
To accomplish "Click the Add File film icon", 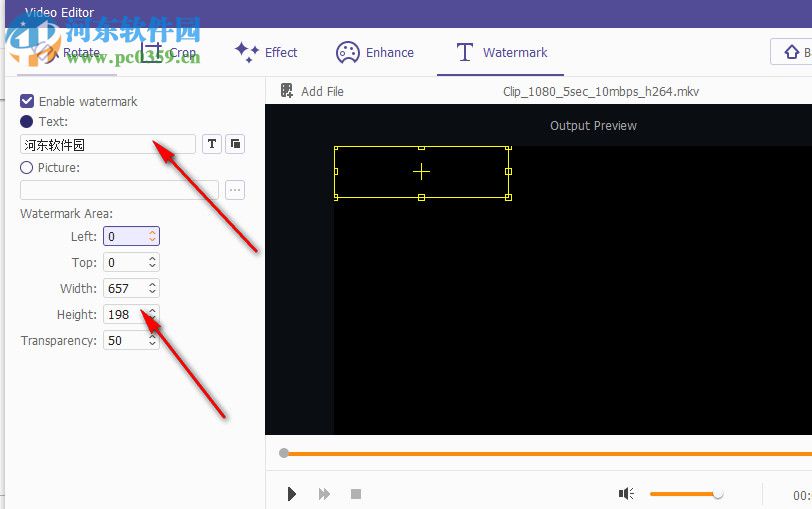I will tap(286, 91).
